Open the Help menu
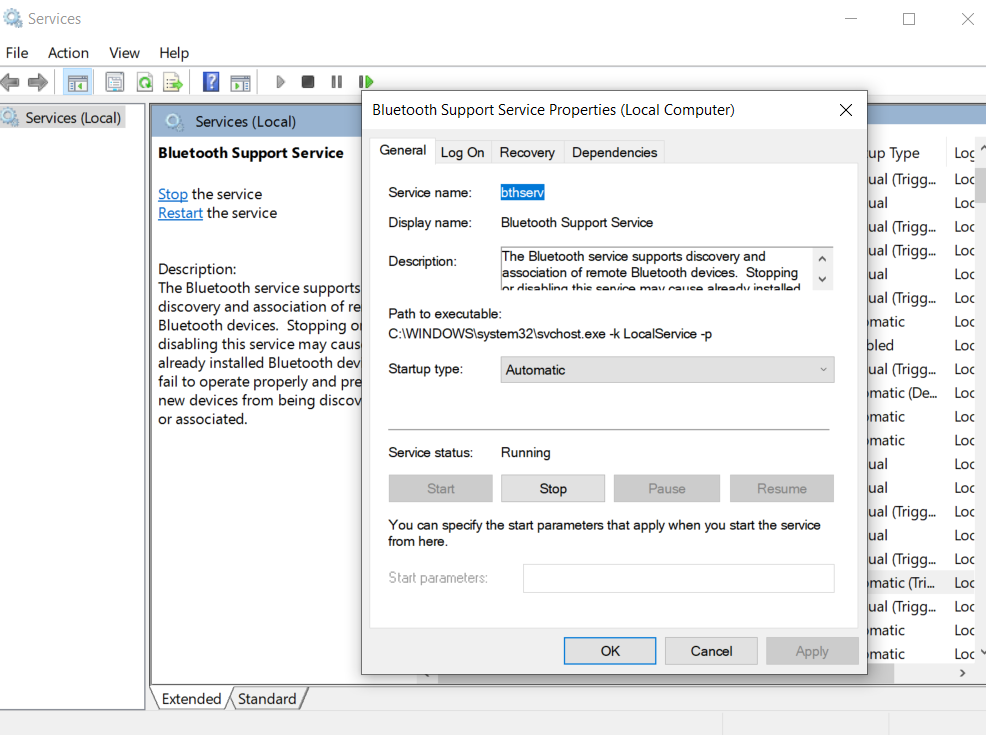Screen dimensions: 986x735 point(174,53)
